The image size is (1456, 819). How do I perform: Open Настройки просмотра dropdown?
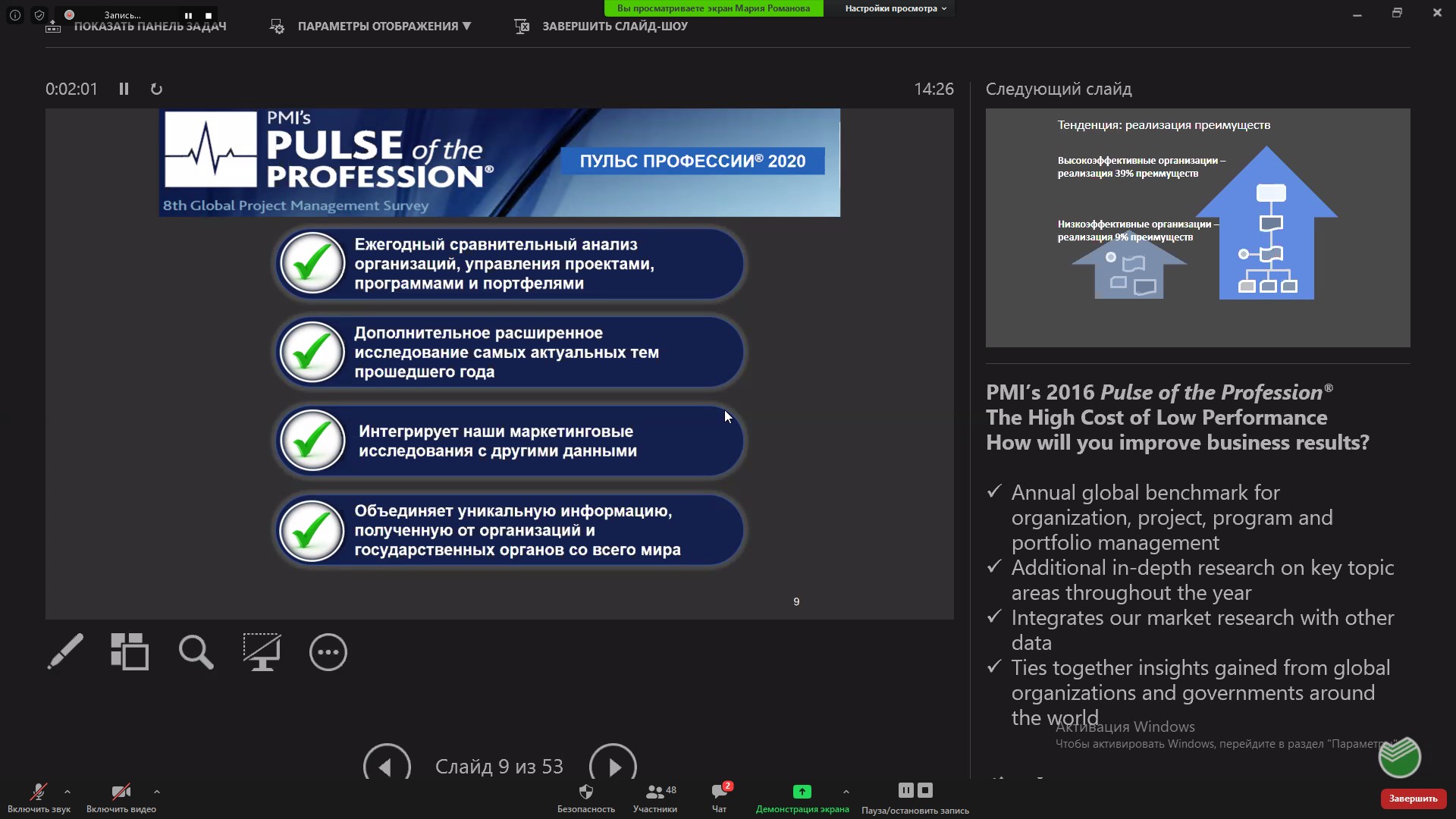[896, 8]
